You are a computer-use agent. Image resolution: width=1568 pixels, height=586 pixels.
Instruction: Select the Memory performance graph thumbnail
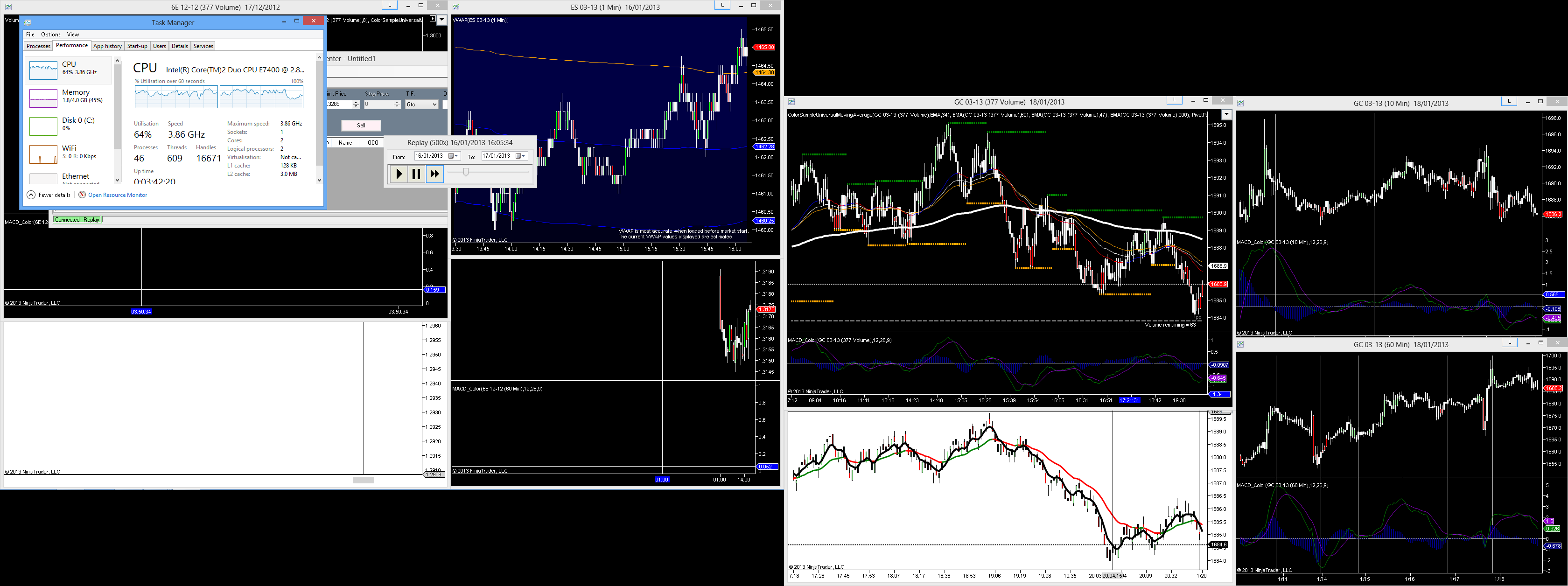pos(43,98)
